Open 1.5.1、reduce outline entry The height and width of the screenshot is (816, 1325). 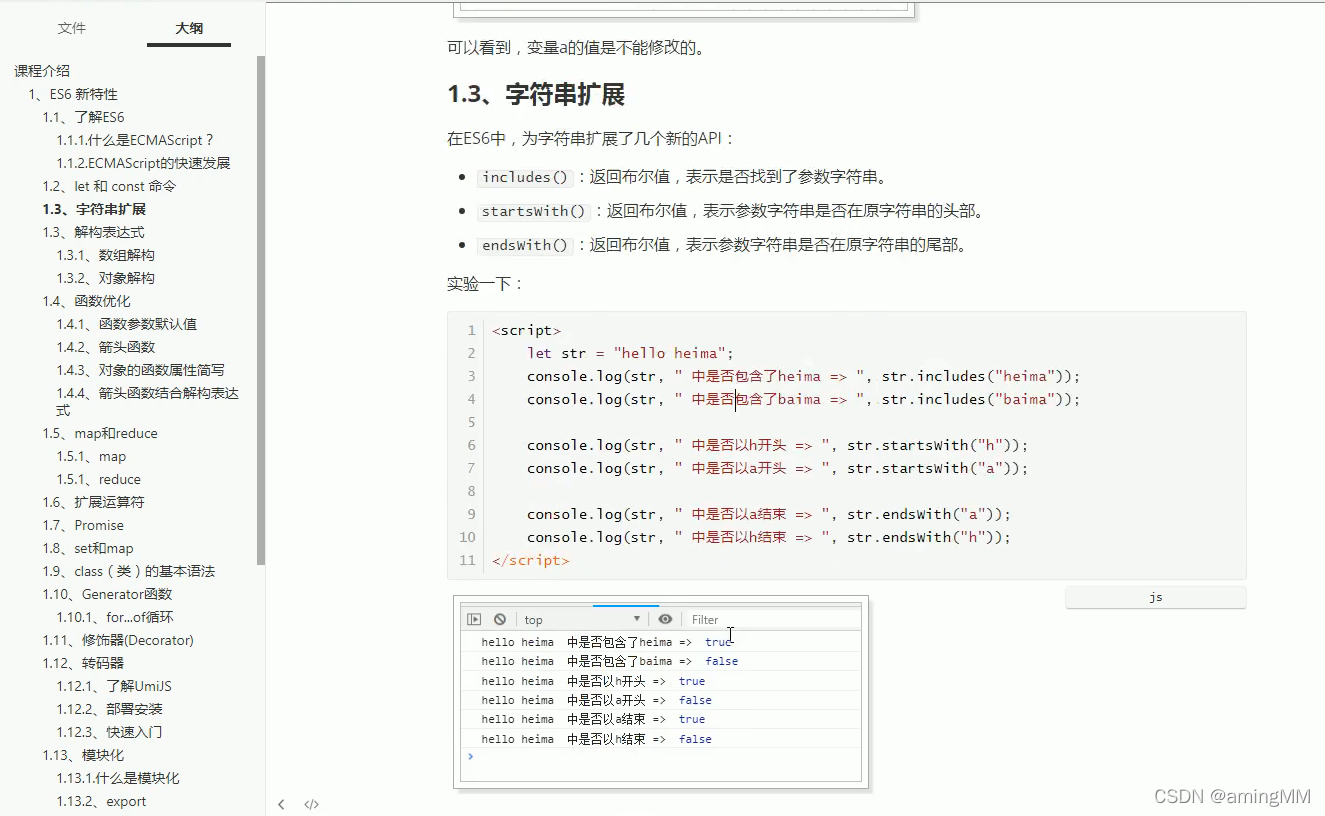99,479
